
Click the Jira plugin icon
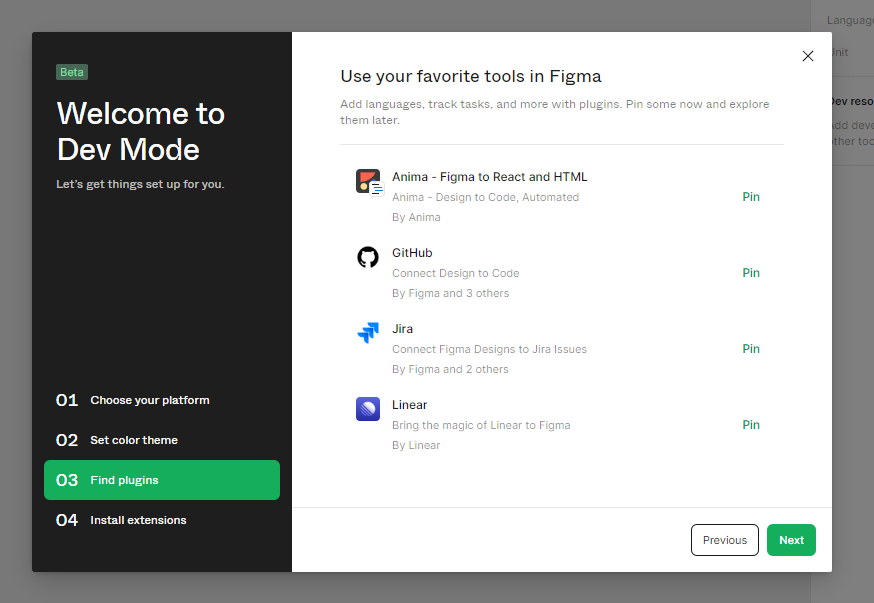(368, 333)
